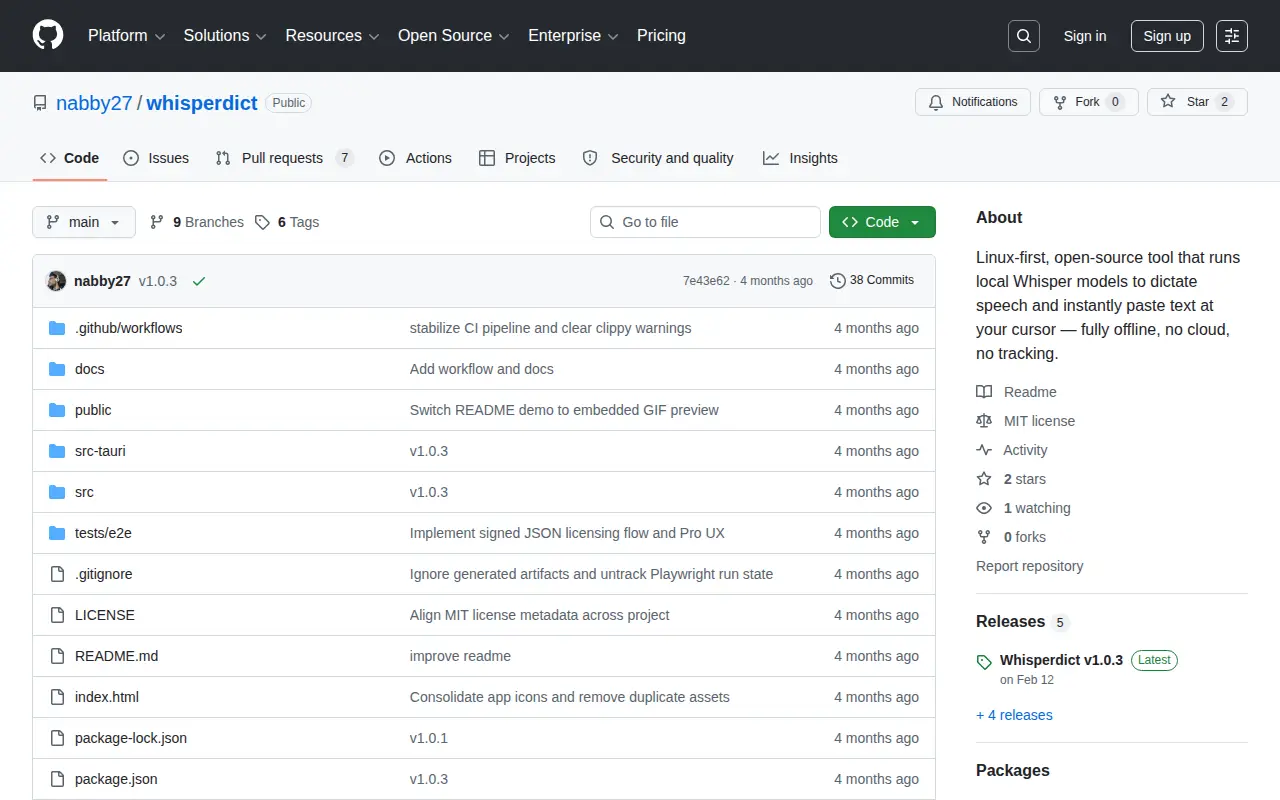Open the tests/e2e folder
This screenshot has width=1280, height=800.
coord(103,533)
